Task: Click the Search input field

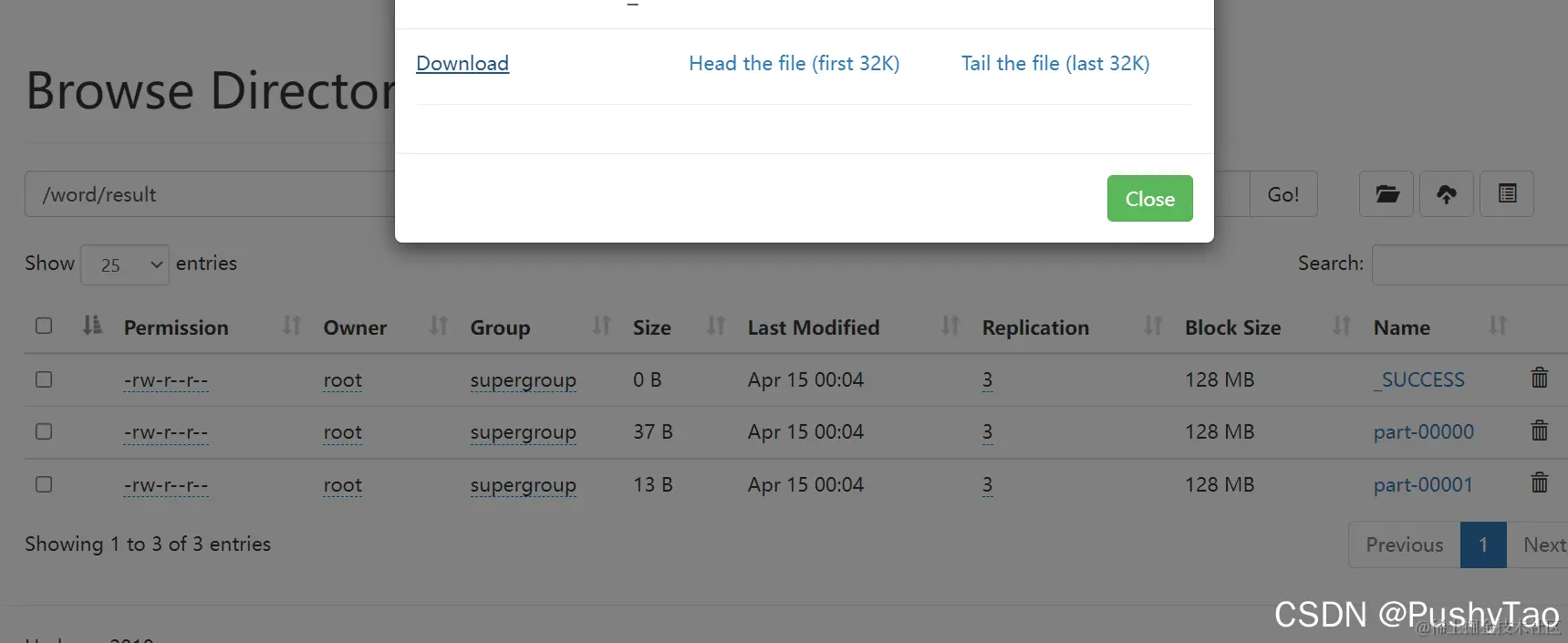Action: point(1469,264)
